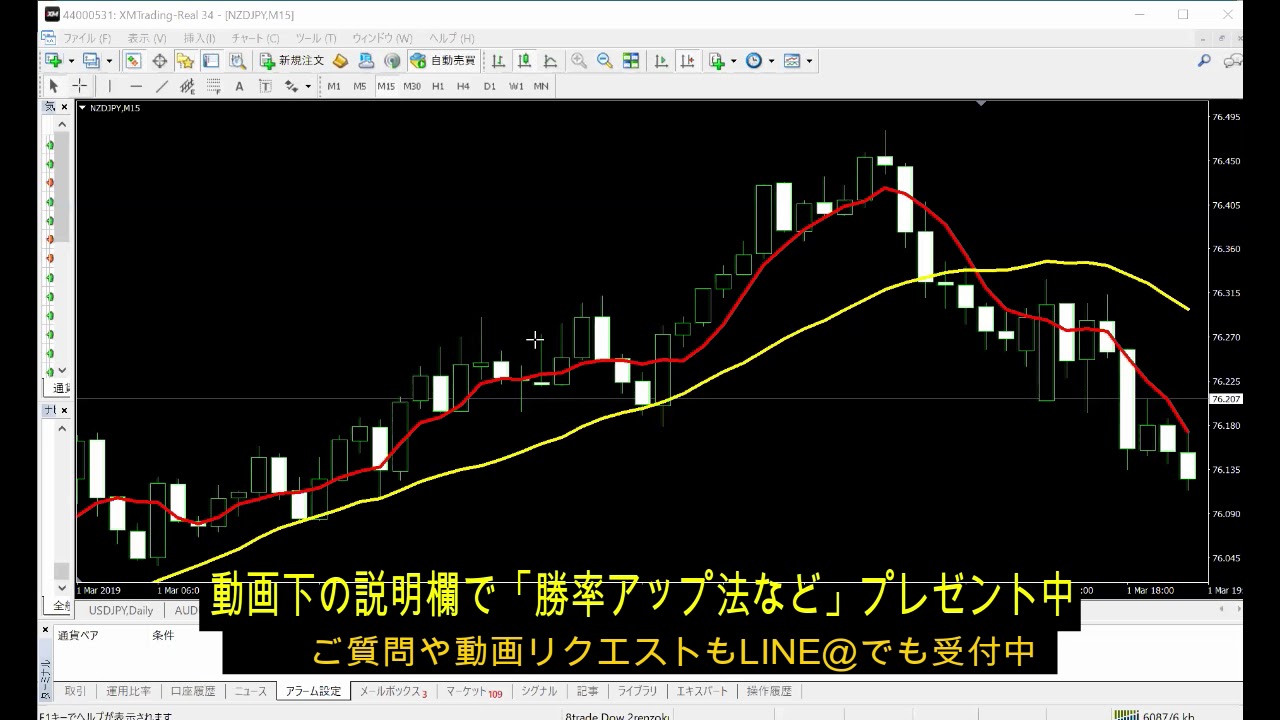Viewport: 1280px width, 720px height.
Task: Select the arrow cursor tool
Action: tap(54, 86)
